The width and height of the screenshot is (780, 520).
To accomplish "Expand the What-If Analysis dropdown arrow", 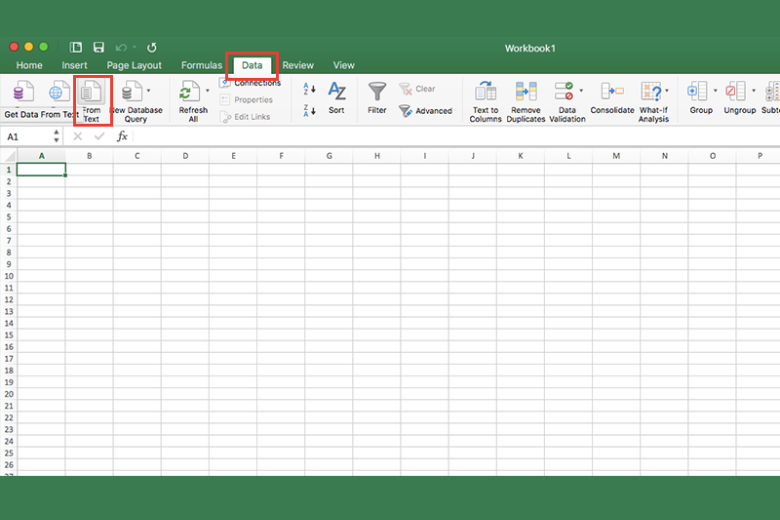I will [667, 91].
